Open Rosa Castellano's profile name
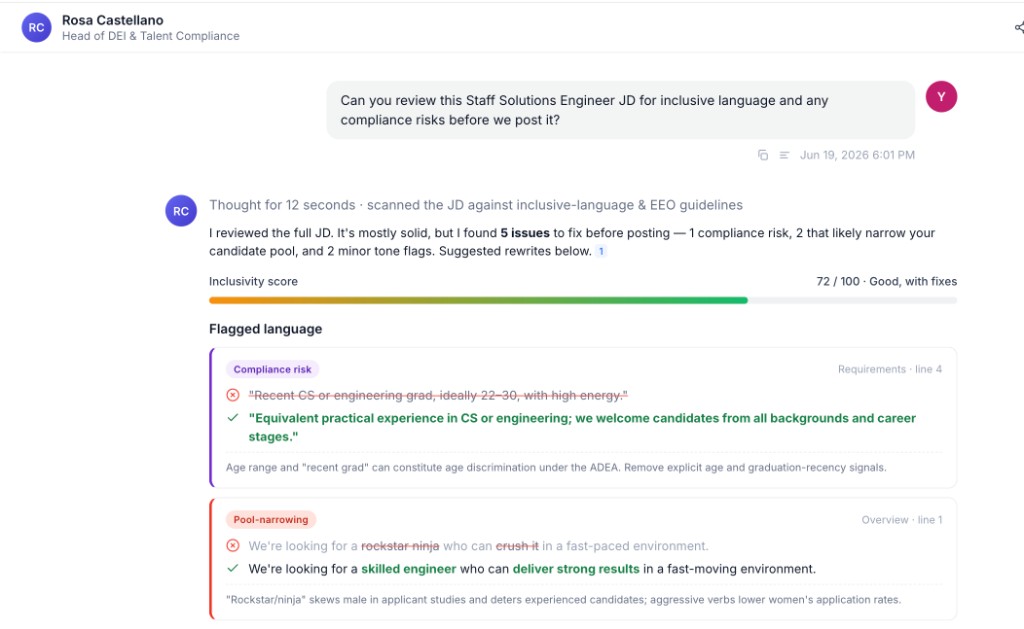Viewport: 1024px width, 629px height. click(112, 20)
